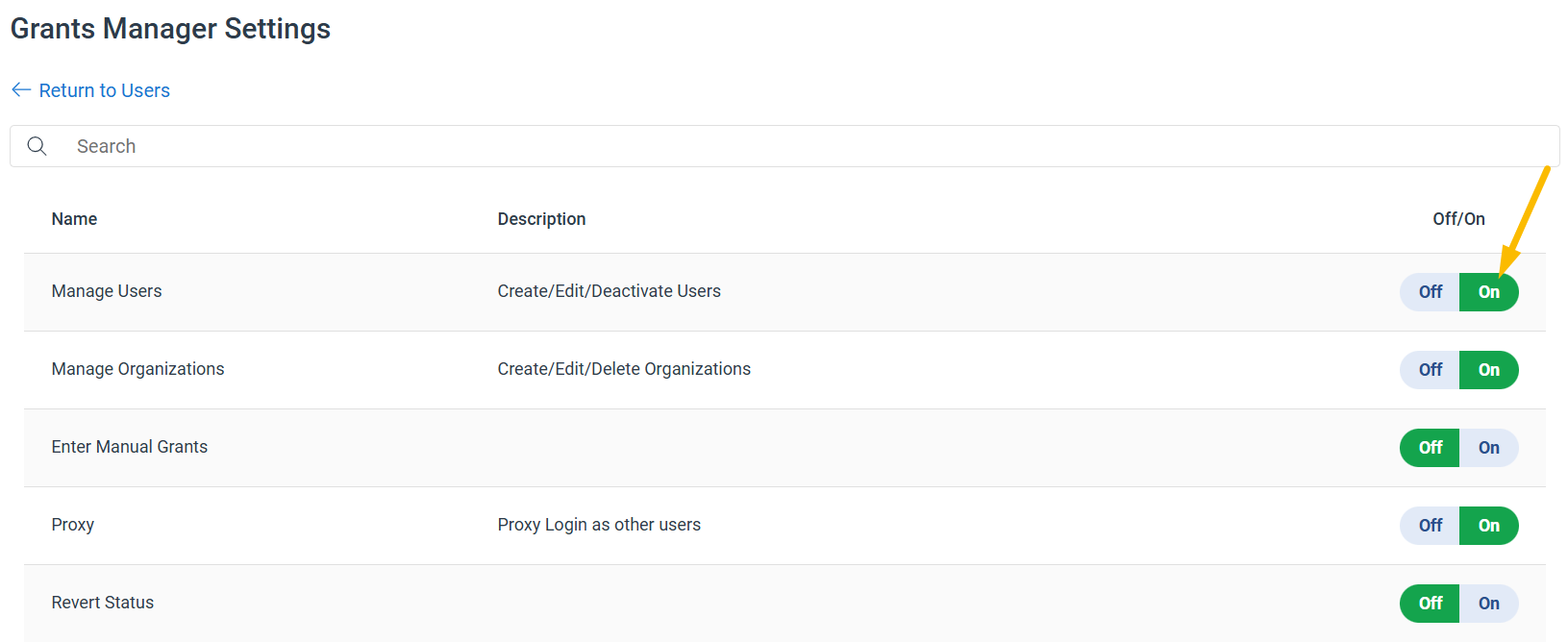1568x642 pixels.
Task: Switch Proxy toggle to Off
Action: click(1430, 526)
